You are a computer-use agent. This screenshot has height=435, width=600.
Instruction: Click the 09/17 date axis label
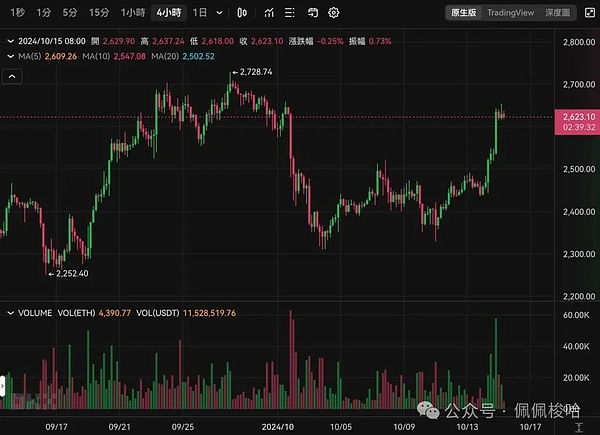[x=56, y=427]
